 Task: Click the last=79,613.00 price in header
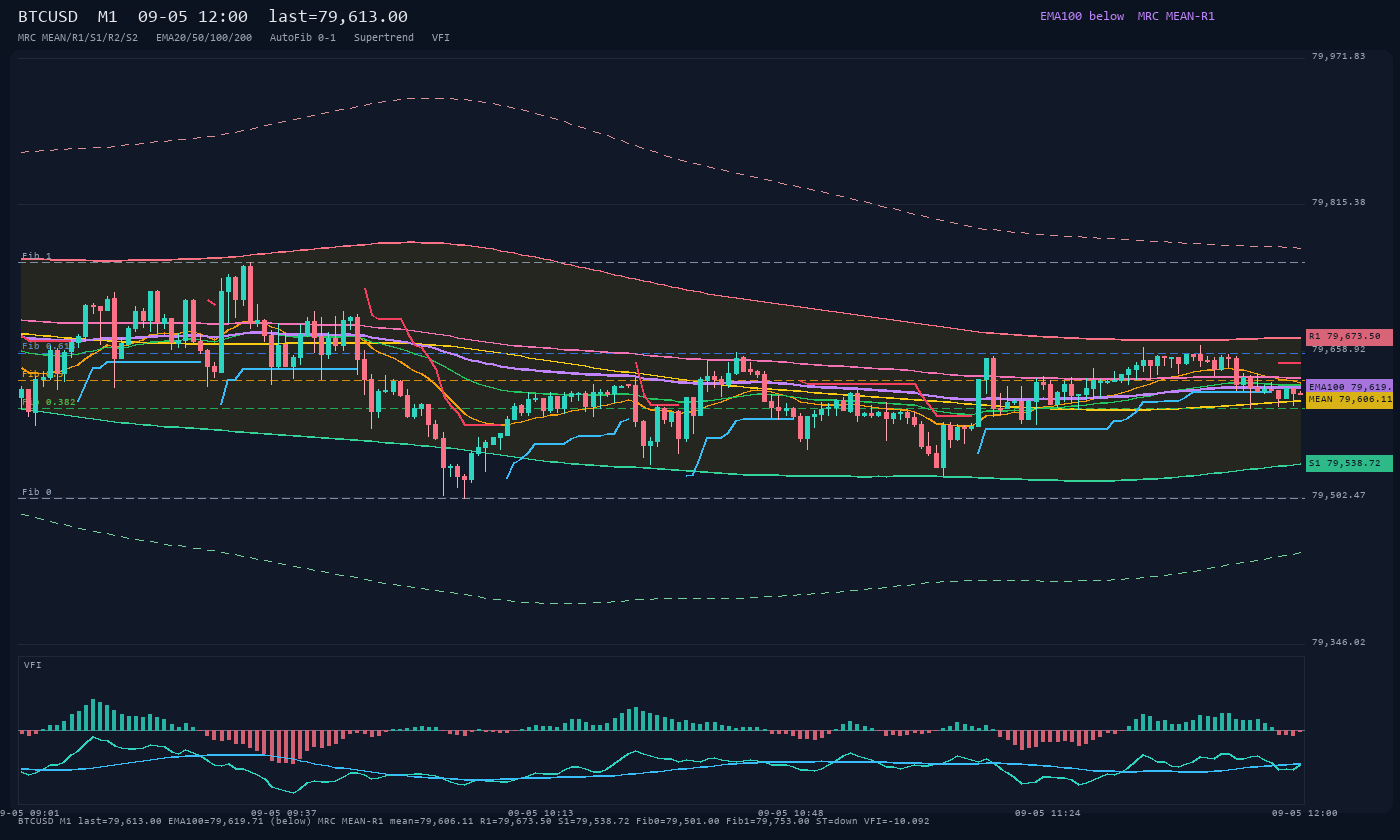338,17
